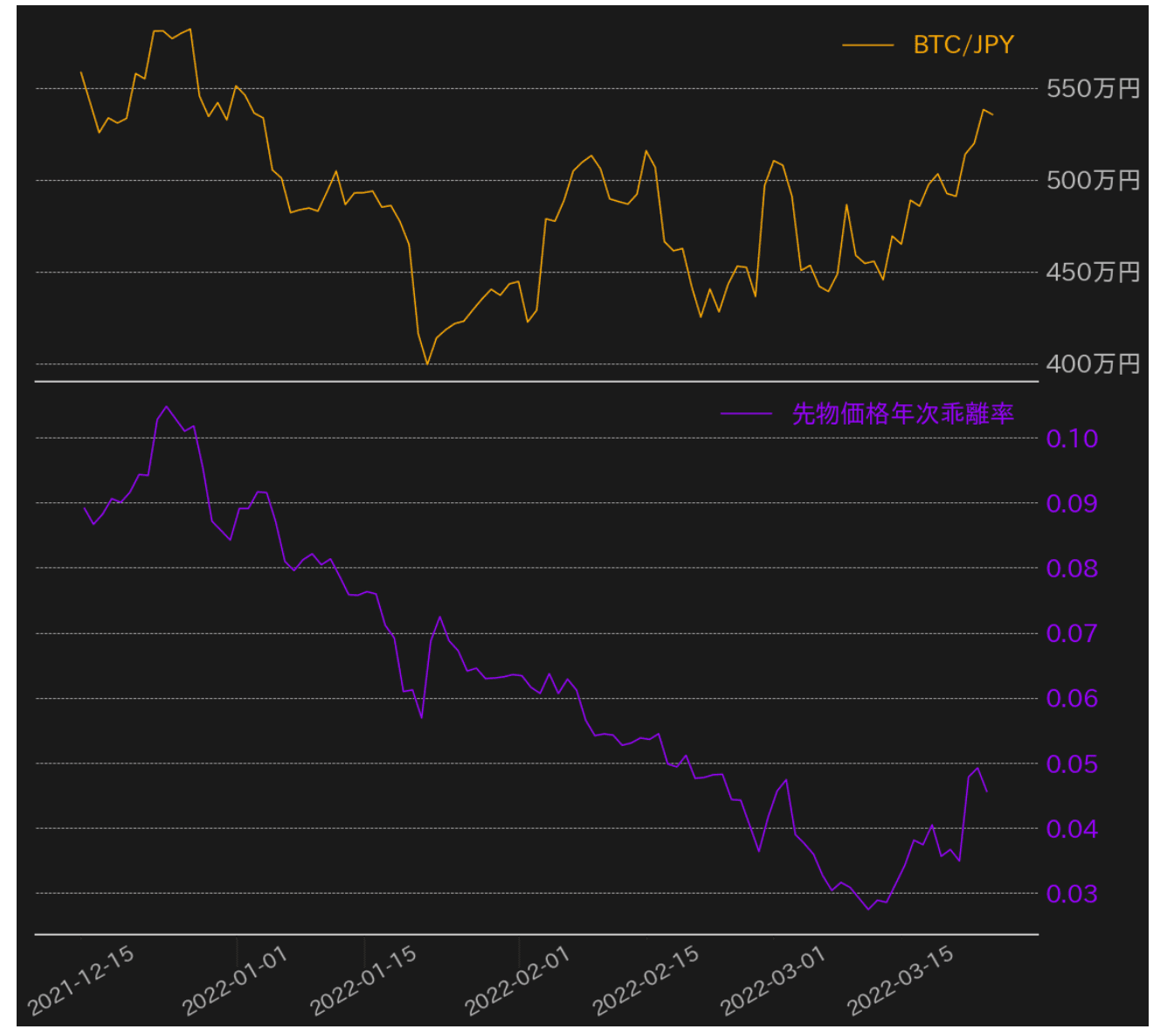
Task: Select the 先物価格年次乖離率 legend label
Action: tap(902, 413)
